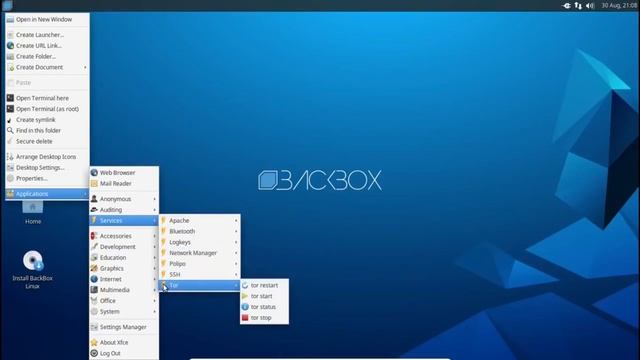Click the green tor start icon
The width and height of the screenshot is (640, 360).
(x=245, y=296)
